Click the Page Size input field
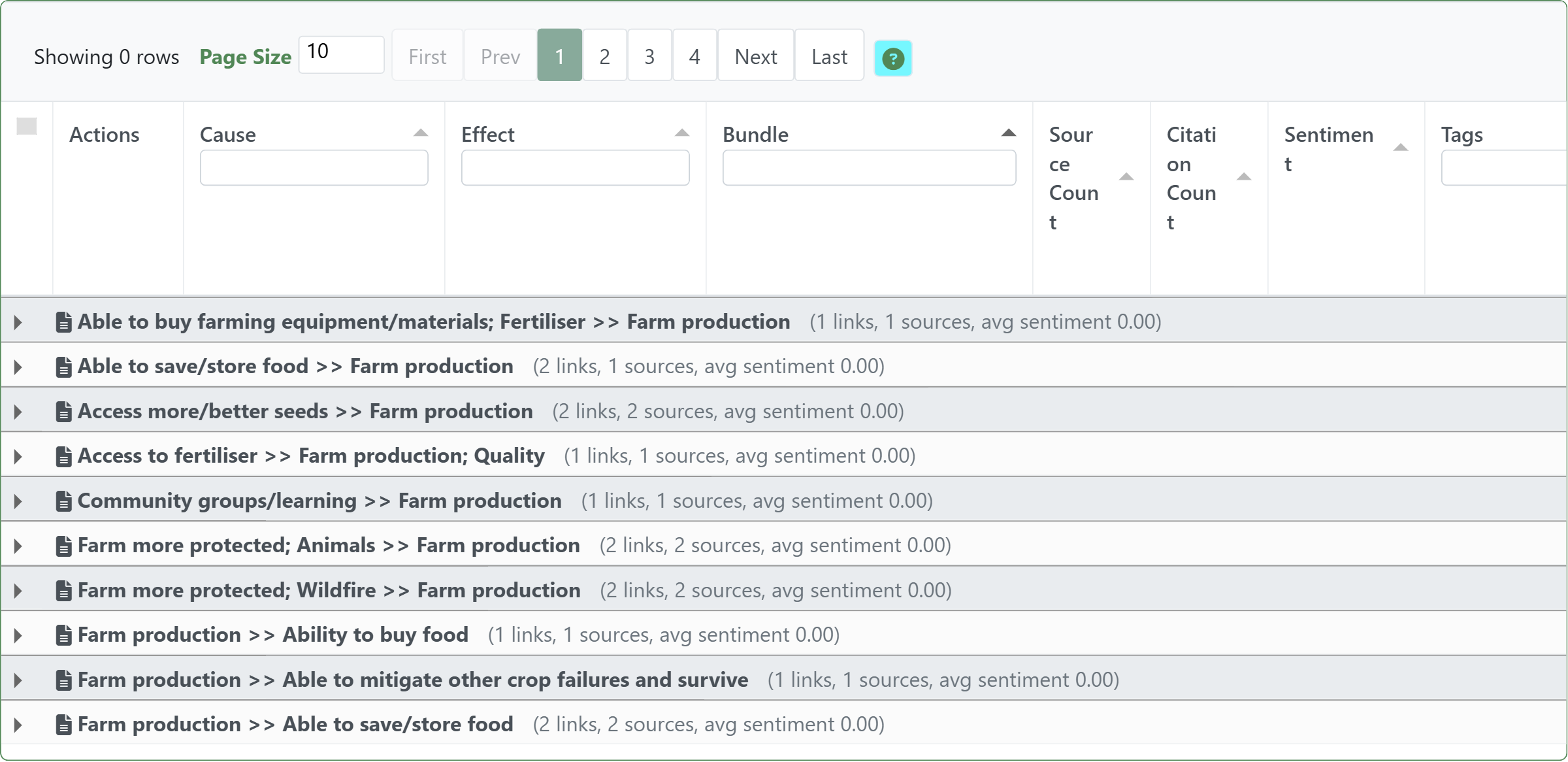 click(341, 54)
